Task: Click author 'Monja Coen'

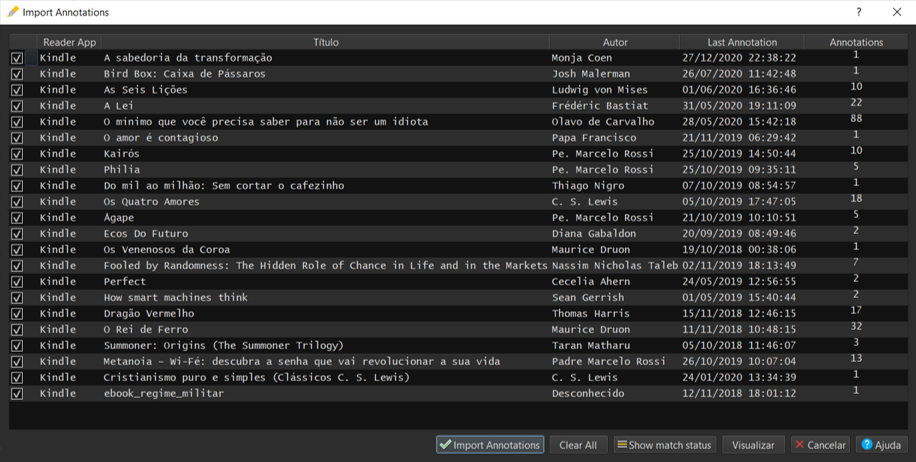Action: 582,58
